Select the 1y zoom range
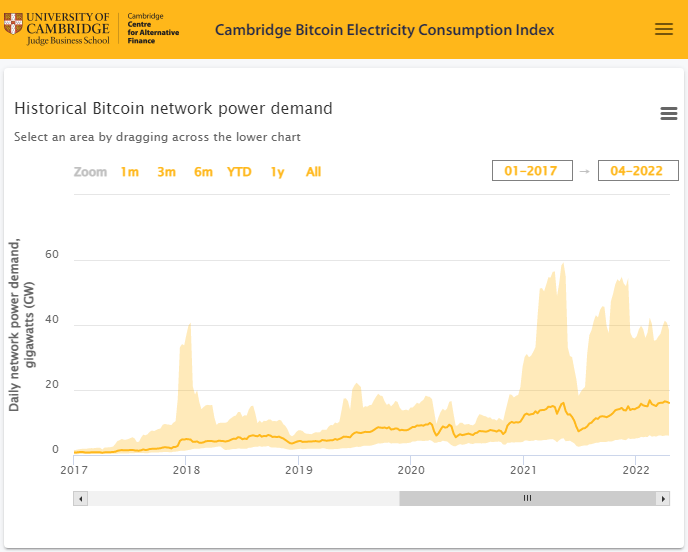The height and width of the screenshot is (552, 688). point(277,172)
